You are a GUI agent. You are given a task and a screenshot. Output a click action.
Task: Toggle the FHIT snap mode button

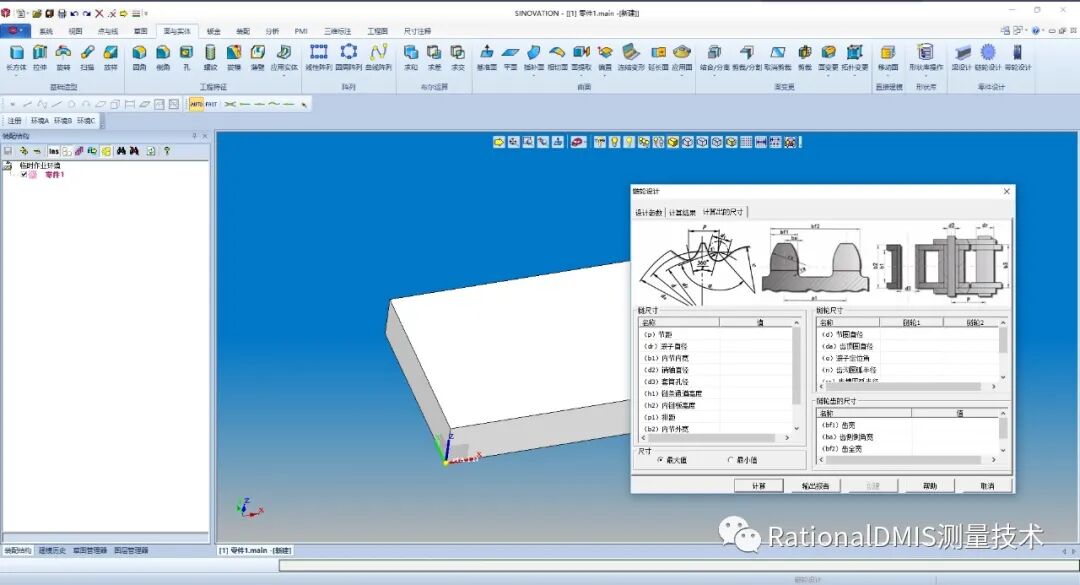[x=211, y=104]
